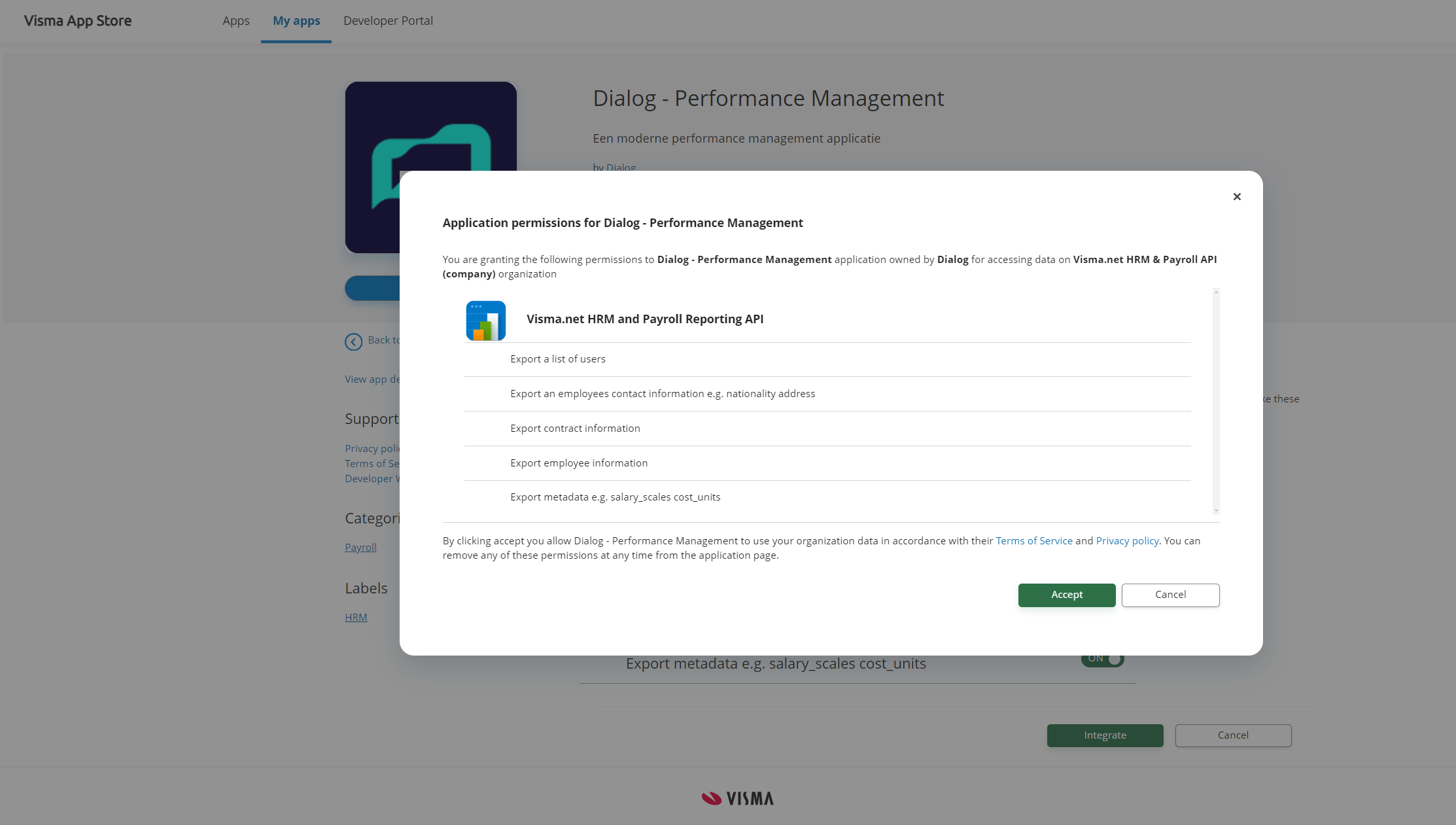Select 'Export employee information' row
Viewport: 1456px width, 825px height.
[827, 463]
